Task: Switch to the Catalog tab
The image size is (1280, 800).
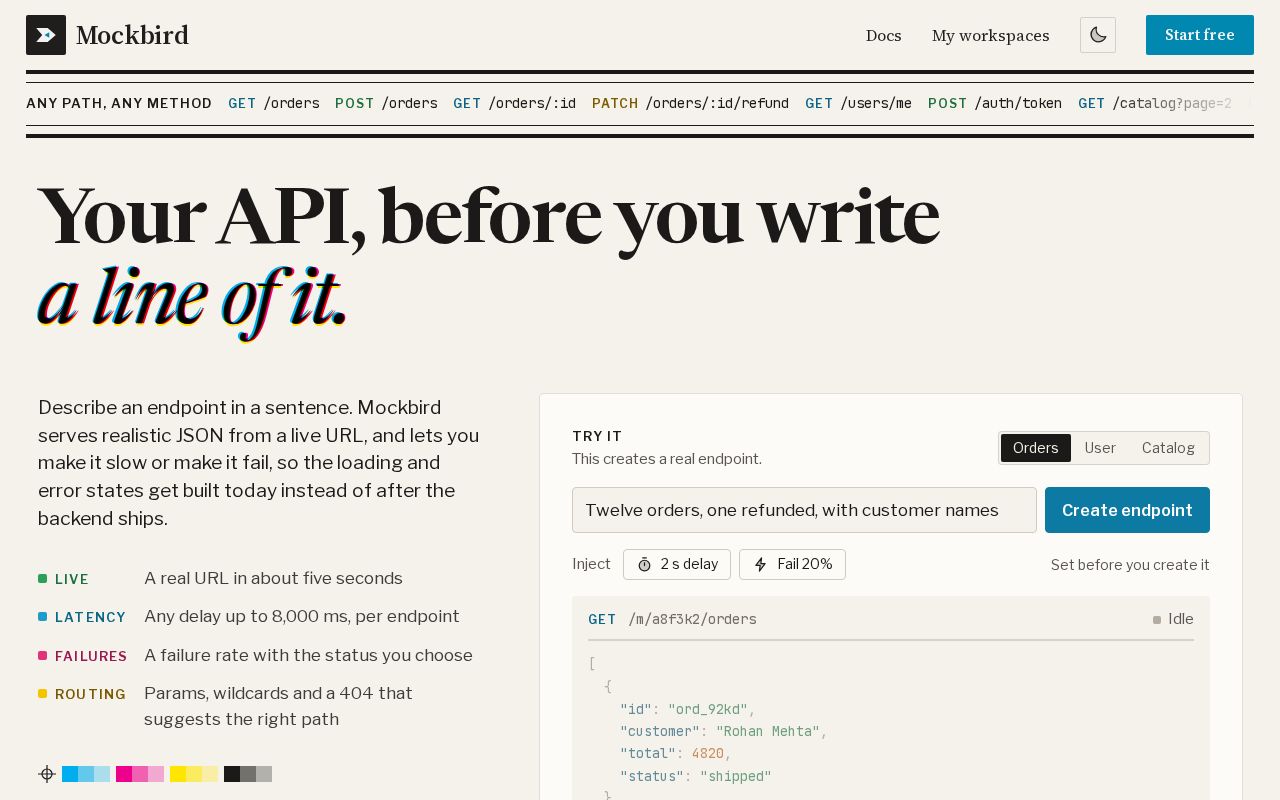Action: [x=1168, y=448]
